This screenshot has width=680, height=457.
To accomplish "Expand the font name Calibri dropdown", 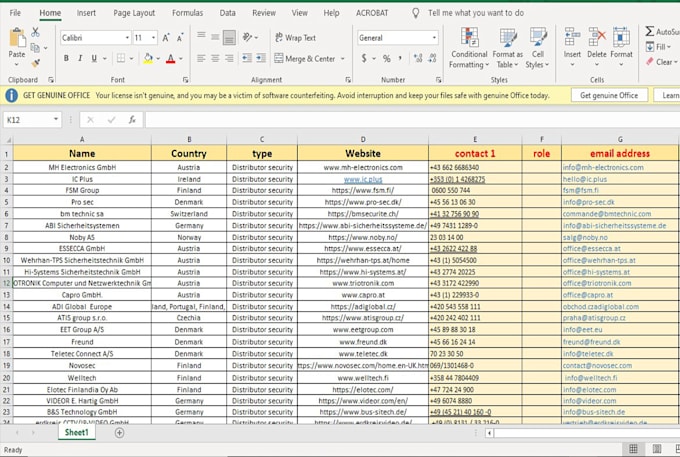I will coord(127,38).
